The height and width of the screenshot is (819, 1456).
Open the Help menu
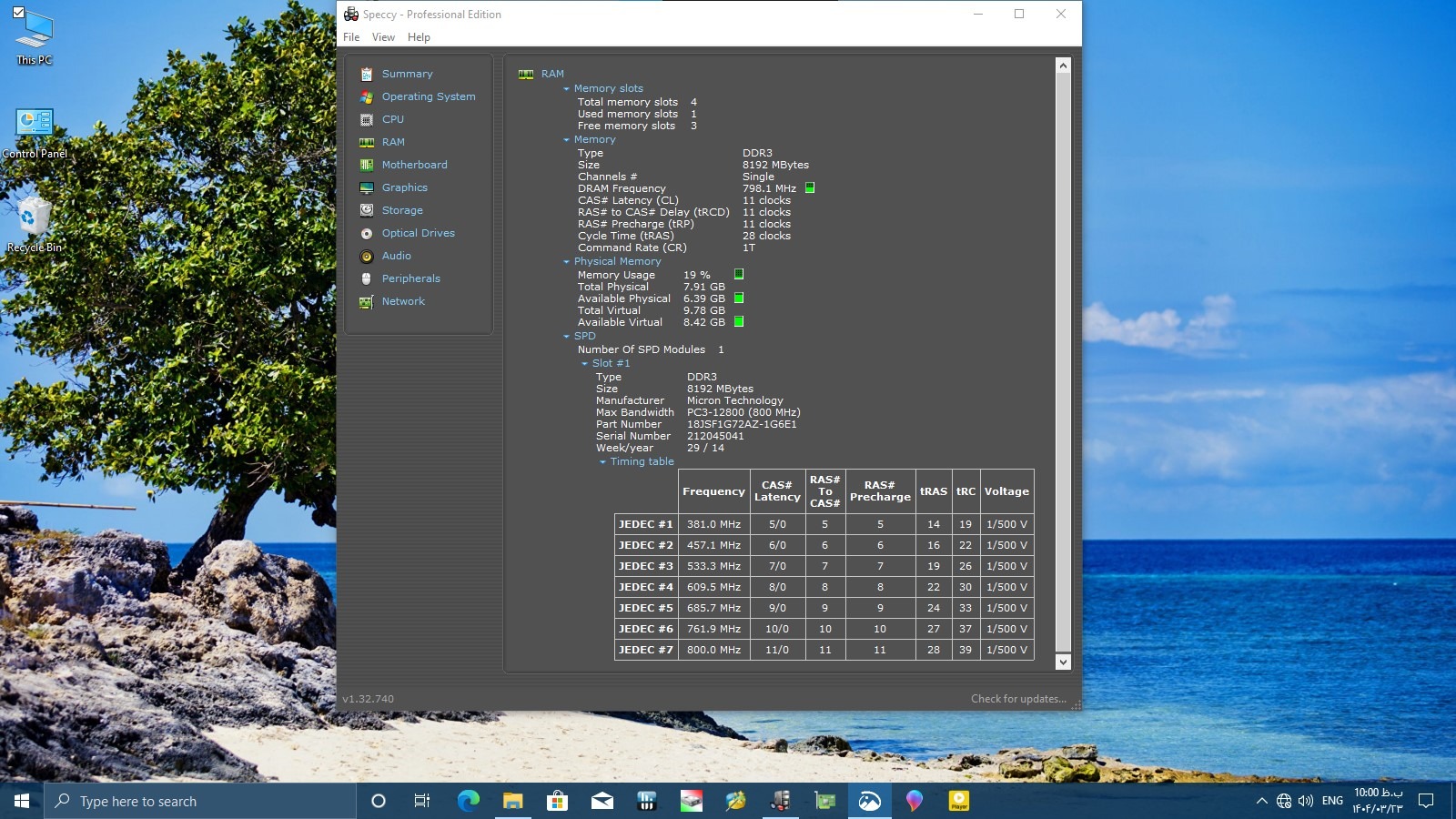(419, 37)
